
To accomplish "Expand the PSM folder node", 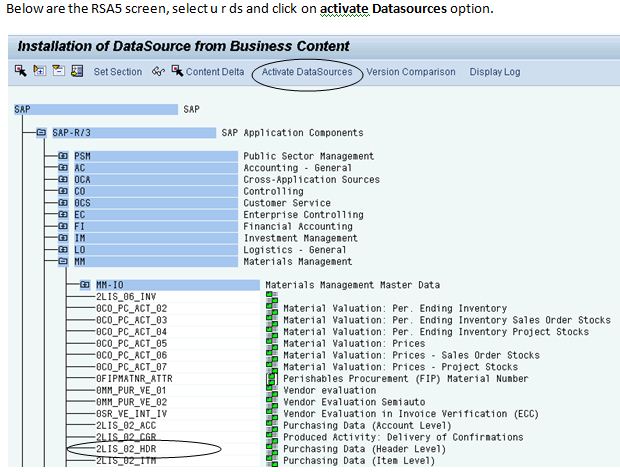I will point(63,156).
